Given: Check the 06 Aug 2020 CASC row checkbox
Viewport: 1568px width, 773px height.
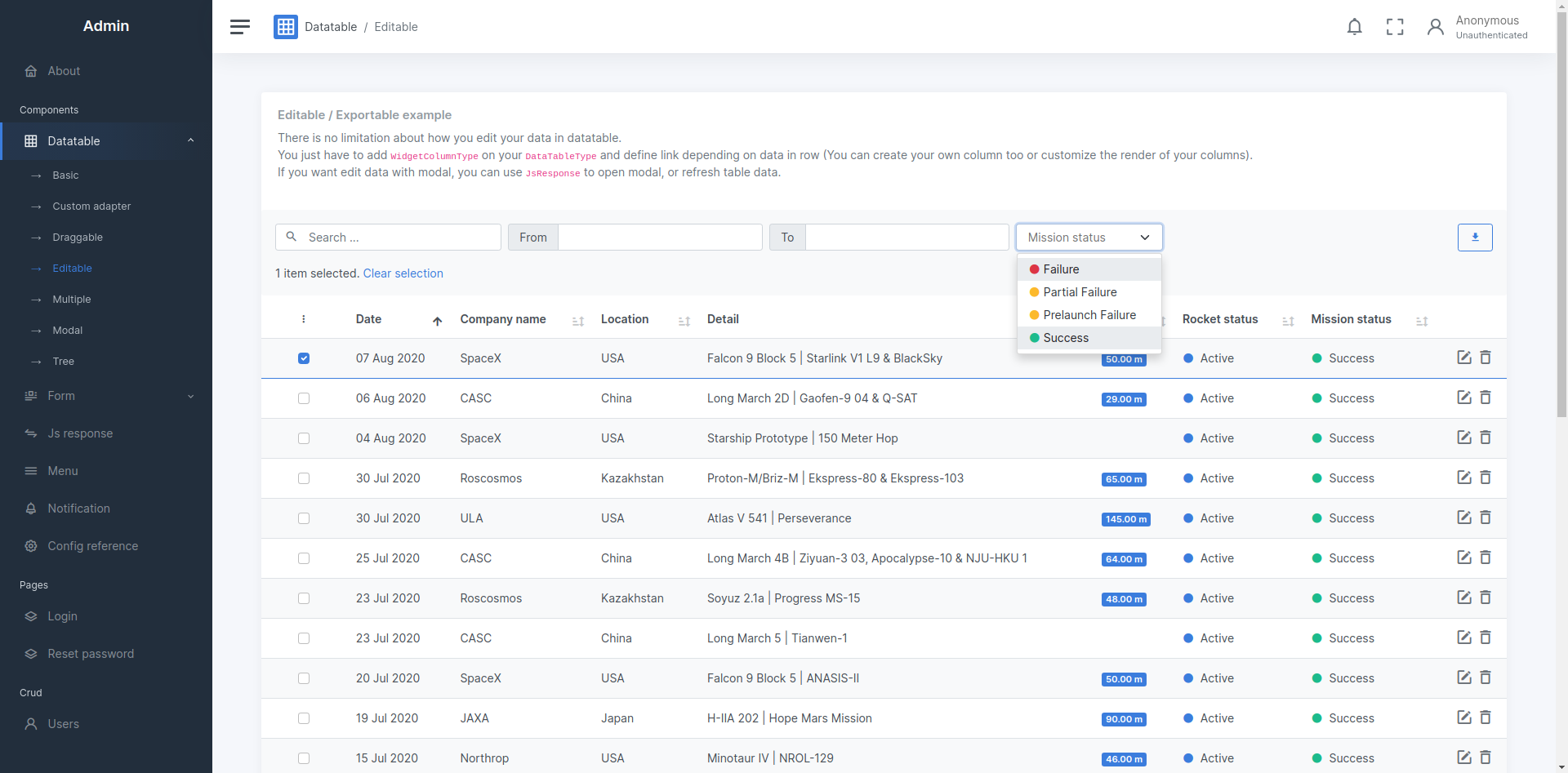Looking at the screenshot, I should coord(304,398).
